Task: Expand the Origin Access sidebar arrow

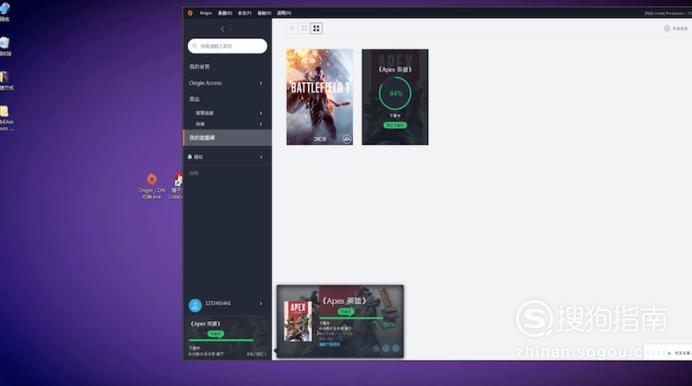Action: [x=261, y=83]
